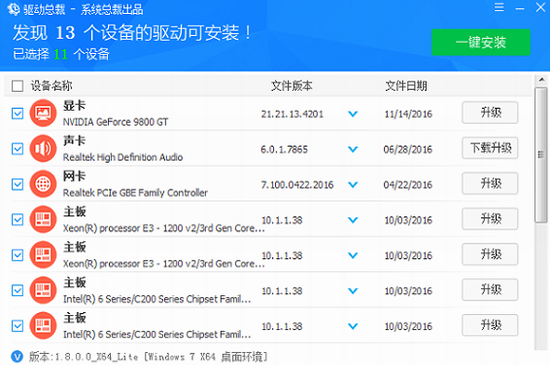550x365 pixels.
Task: Click 升级 on the first Xeon E3 row
Action: coord(490,219)
